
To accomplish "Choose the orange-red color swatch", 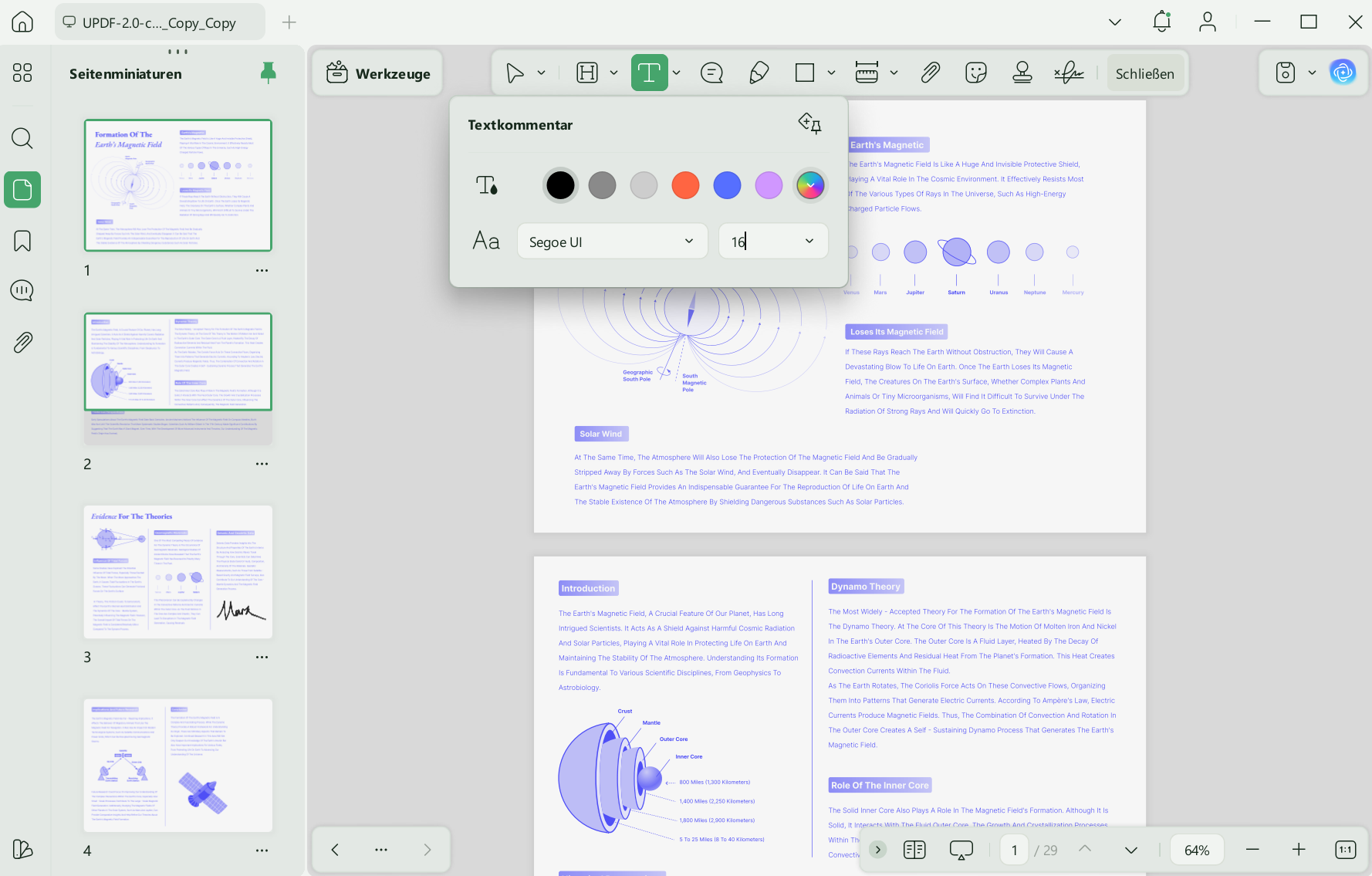I will coord(685,185).
